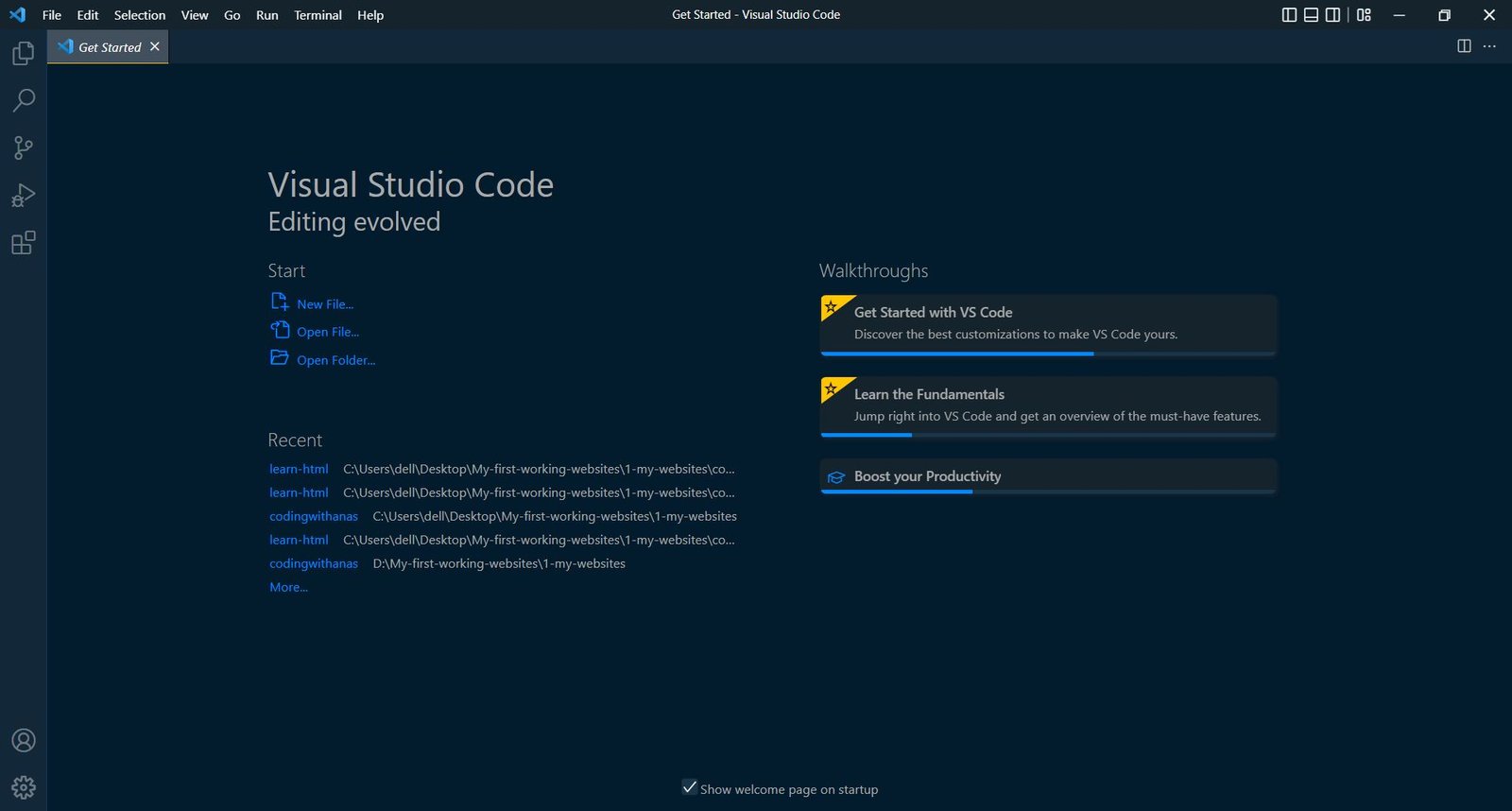Viewport: 1512px width, 811px height.
Task: Click the Open File... link
Action: tap(328, 332)
